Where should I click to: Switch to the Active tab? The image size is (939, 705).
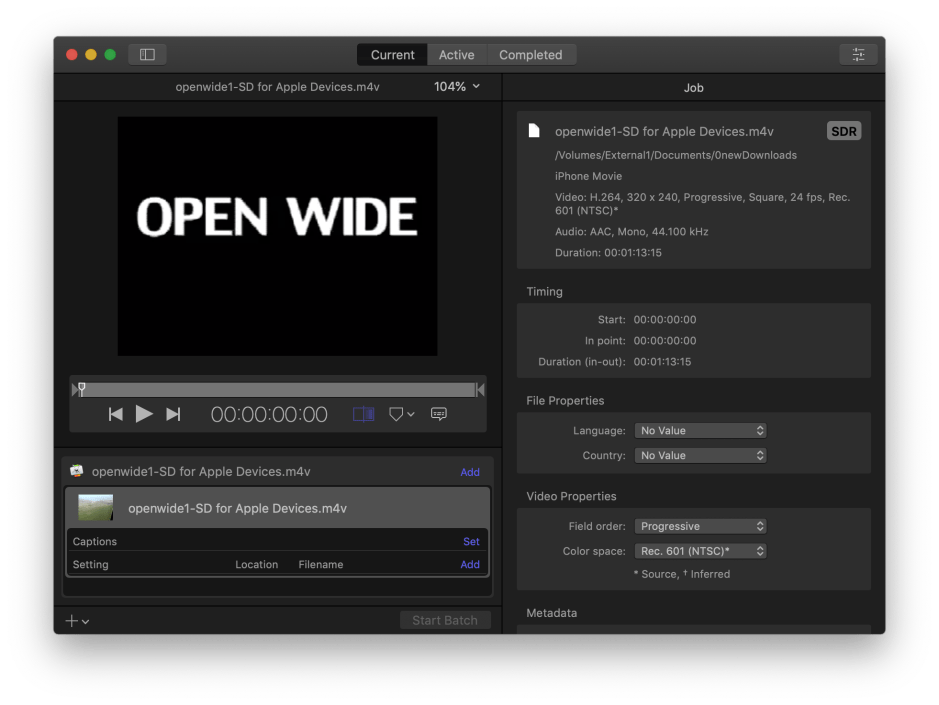[457, 54]
